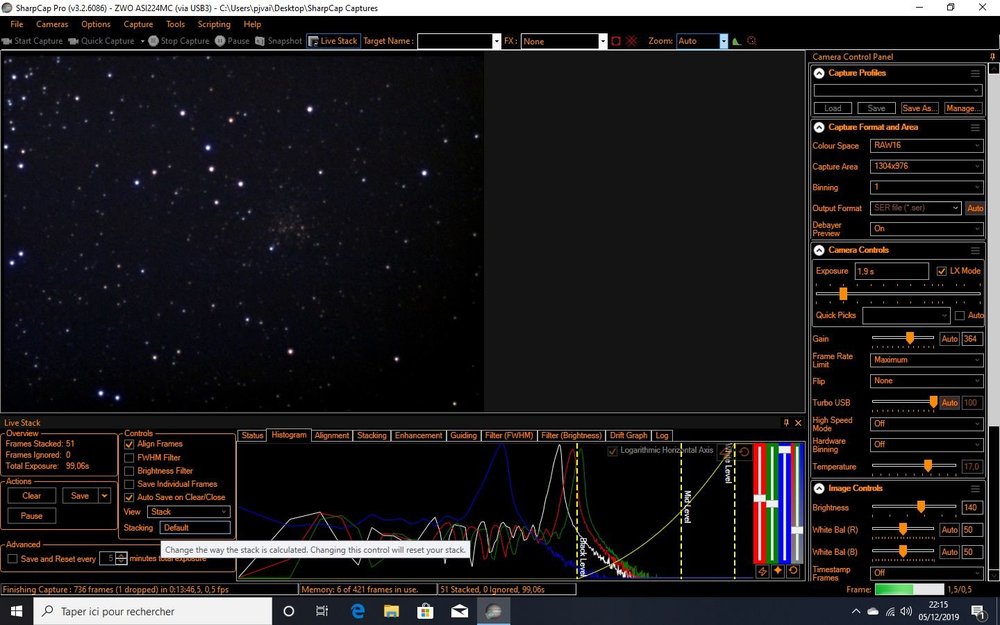Toggle the LX Mode checkbox
Viewport: 1000px width, 625px height.
coord(941,271)
